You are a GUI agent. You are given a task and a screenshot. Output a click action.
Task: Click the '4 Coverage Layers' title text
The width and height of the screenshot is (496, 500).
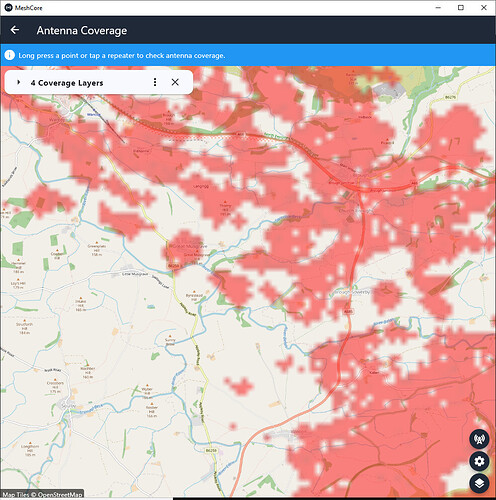(x=67, y=83)
